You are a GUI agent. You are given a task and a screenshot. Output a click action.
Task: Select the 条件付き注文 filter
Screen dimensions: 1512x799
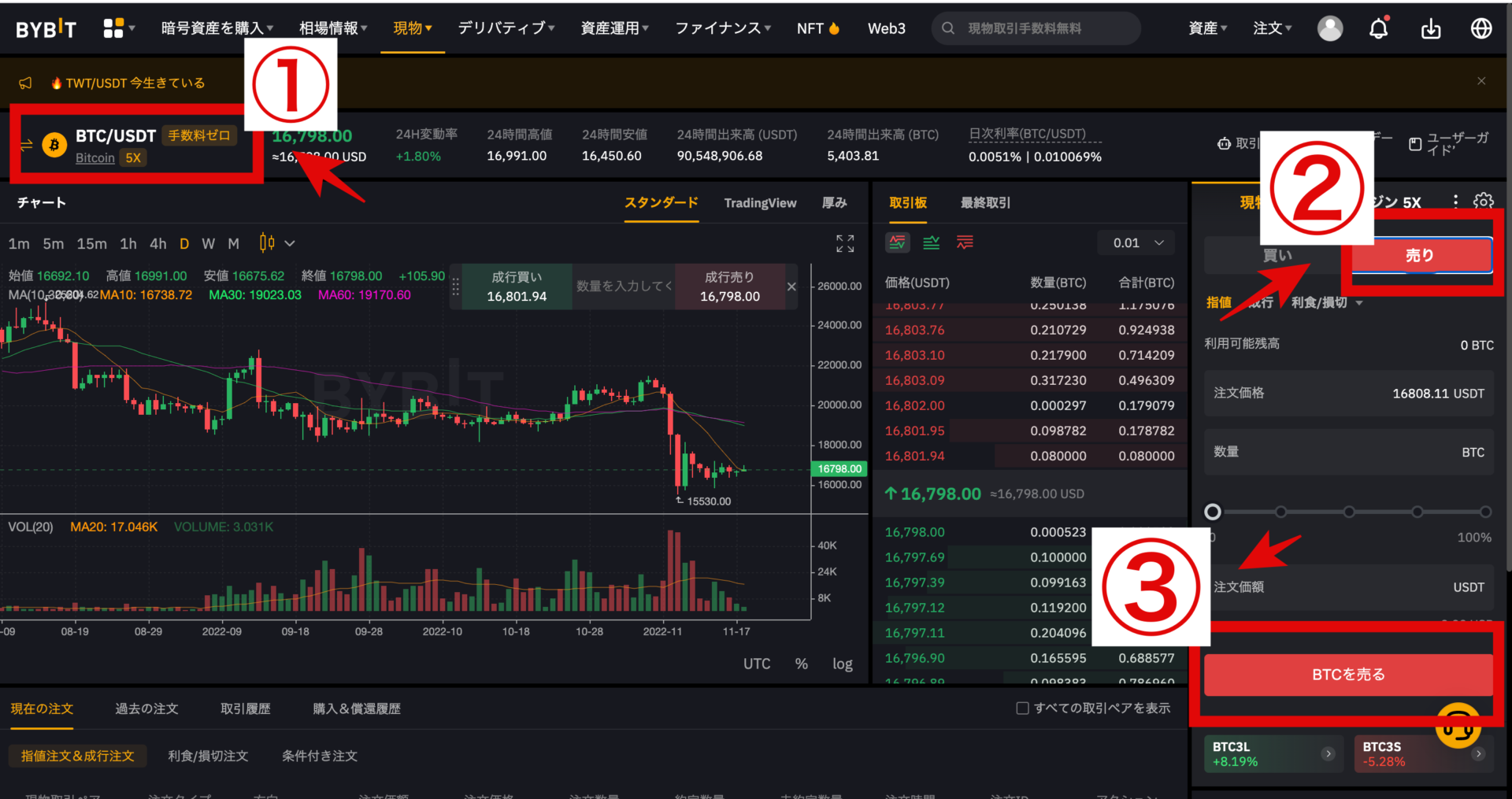pos(320,756)
